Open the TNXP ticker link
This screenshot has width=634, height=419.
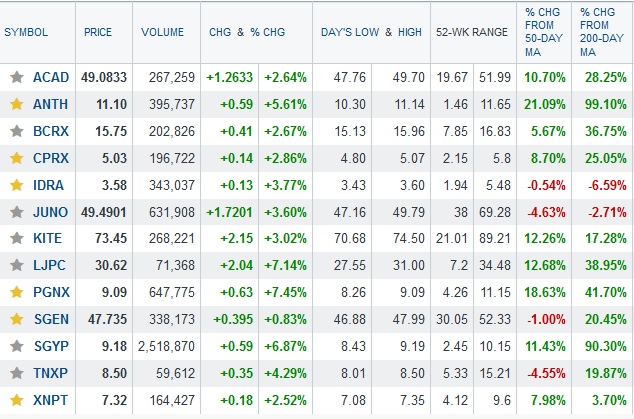click(51, 373)
